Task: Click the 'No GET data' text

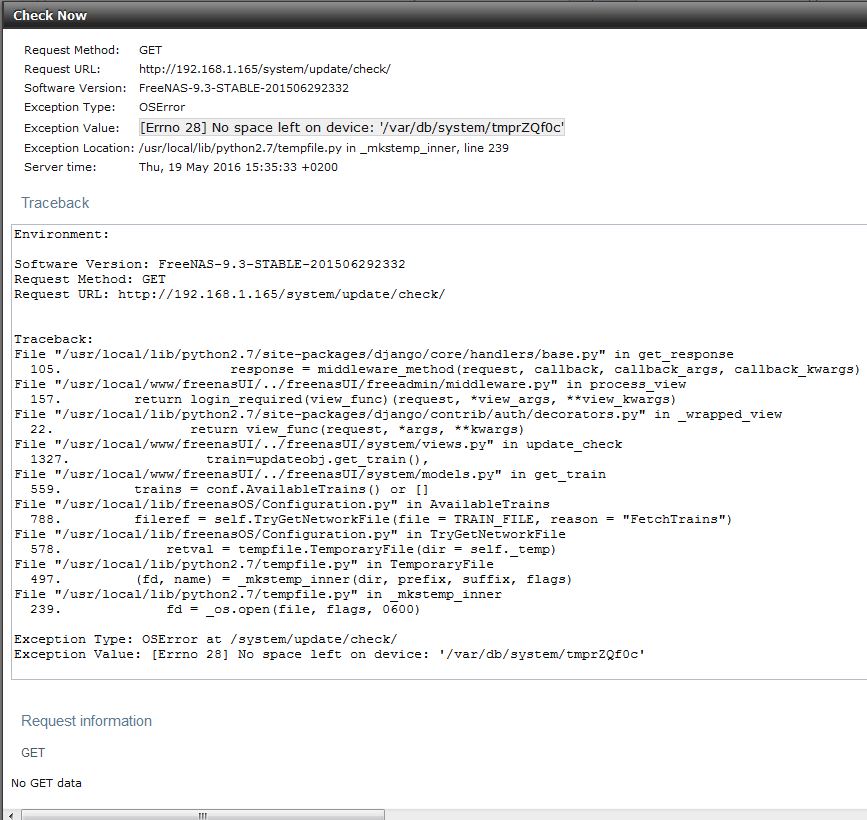Action: tap(46, 783)
